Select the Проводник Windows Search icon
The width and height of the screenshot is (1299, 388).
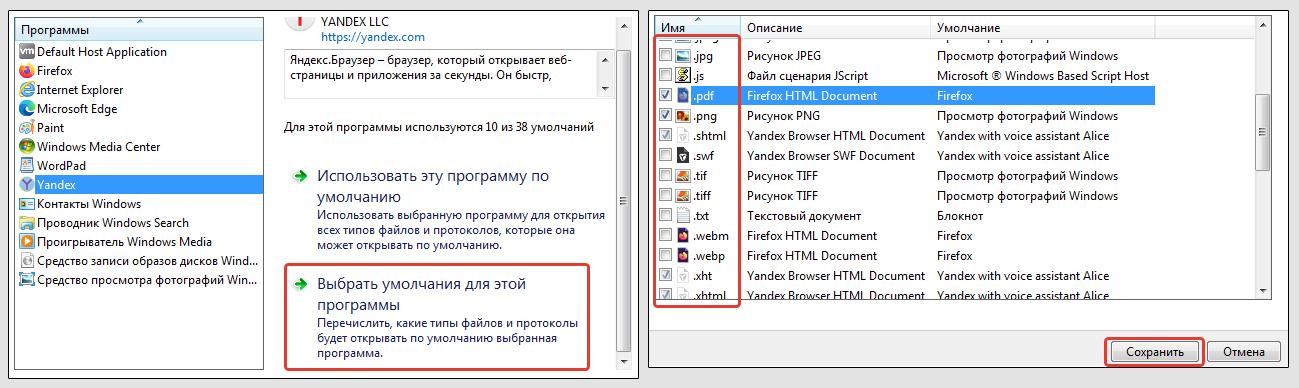point(27,223)
